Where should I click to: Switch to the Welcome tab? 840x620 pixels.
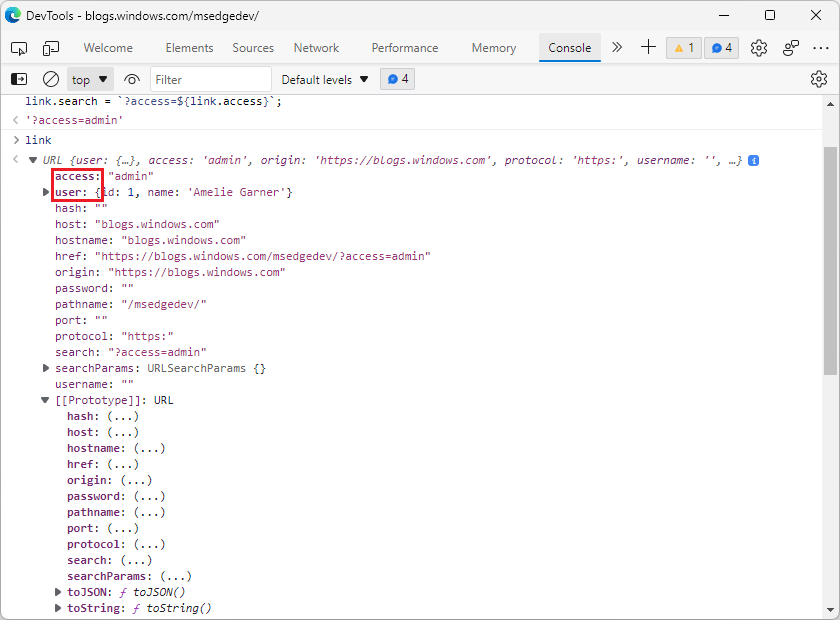[108, 48]
